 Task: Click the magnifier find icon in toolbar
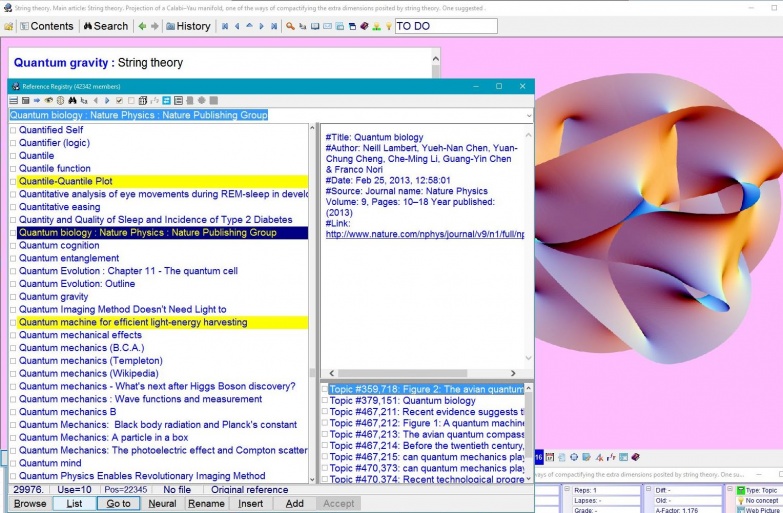290,26
